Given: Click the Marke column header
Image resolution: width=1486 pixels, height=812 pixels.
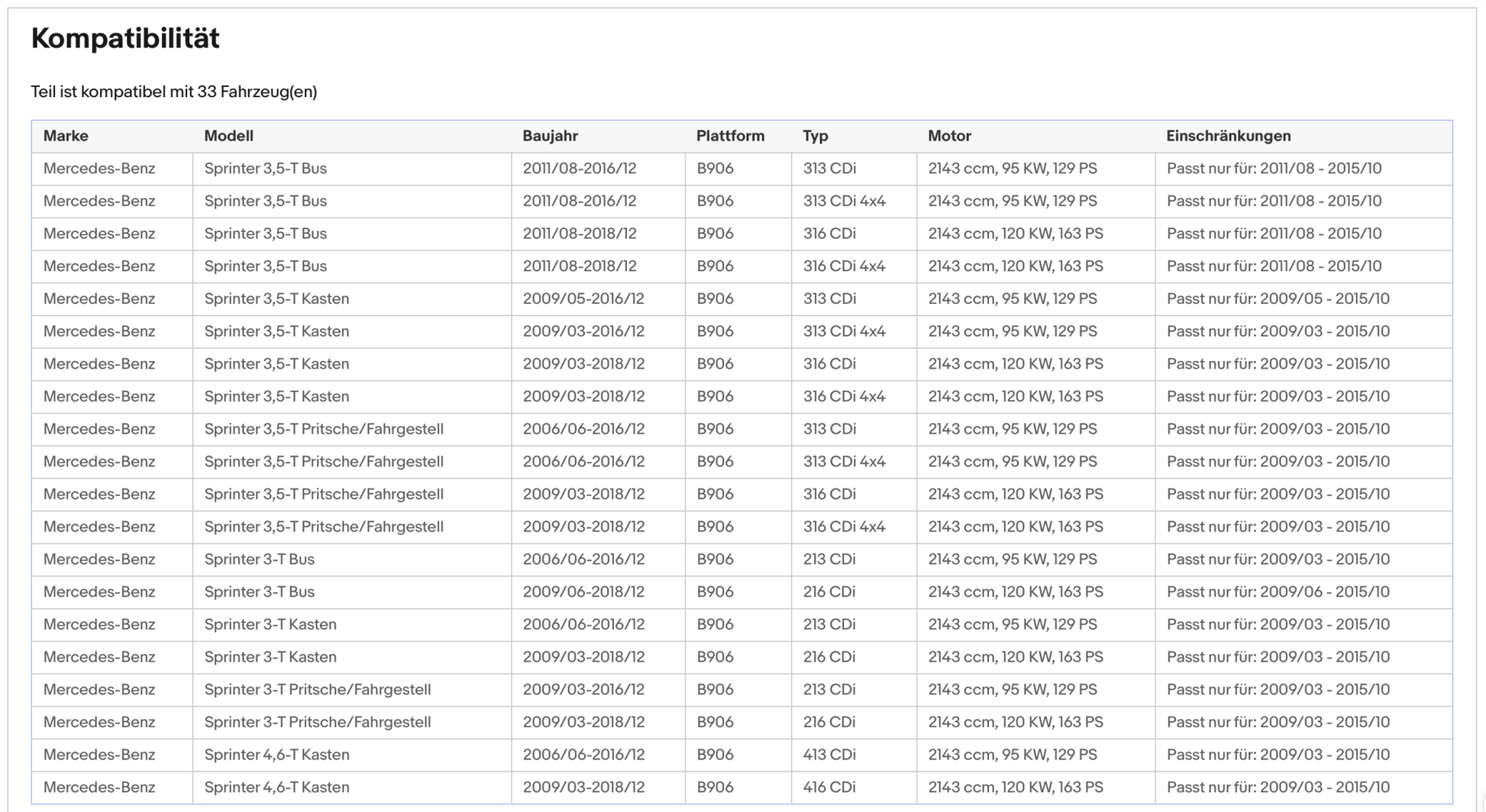Looking at the screenshot, I should (x=66, y=136).
